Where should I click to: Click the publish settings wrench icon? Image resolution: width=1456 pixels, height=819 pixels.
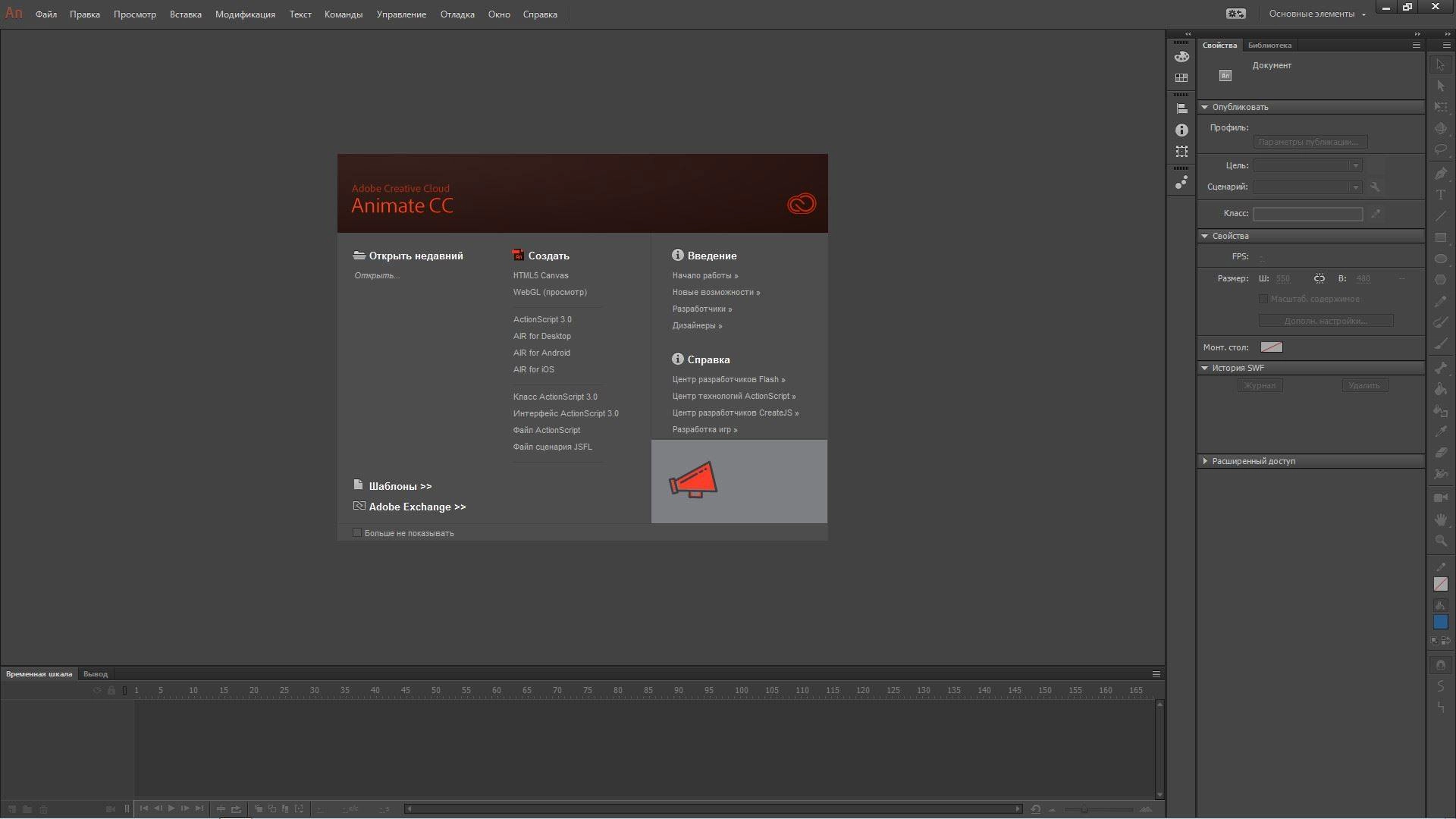point(1375,187)
